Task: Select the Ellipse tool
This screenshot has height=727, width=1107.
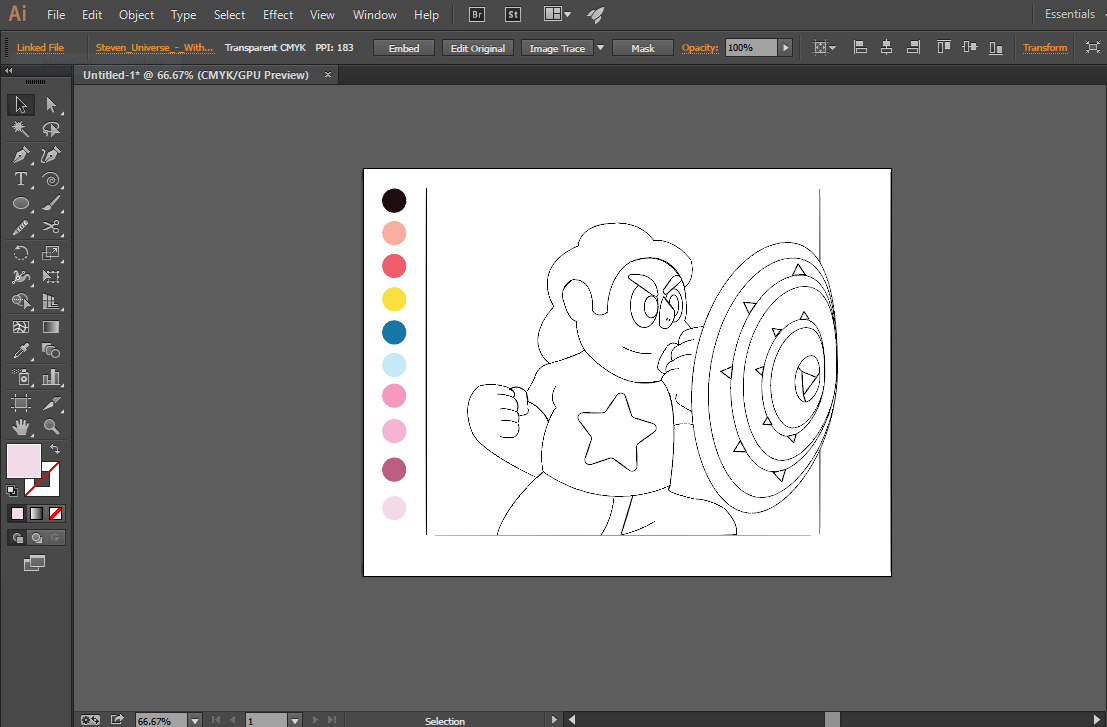Action: click(20, 203)
